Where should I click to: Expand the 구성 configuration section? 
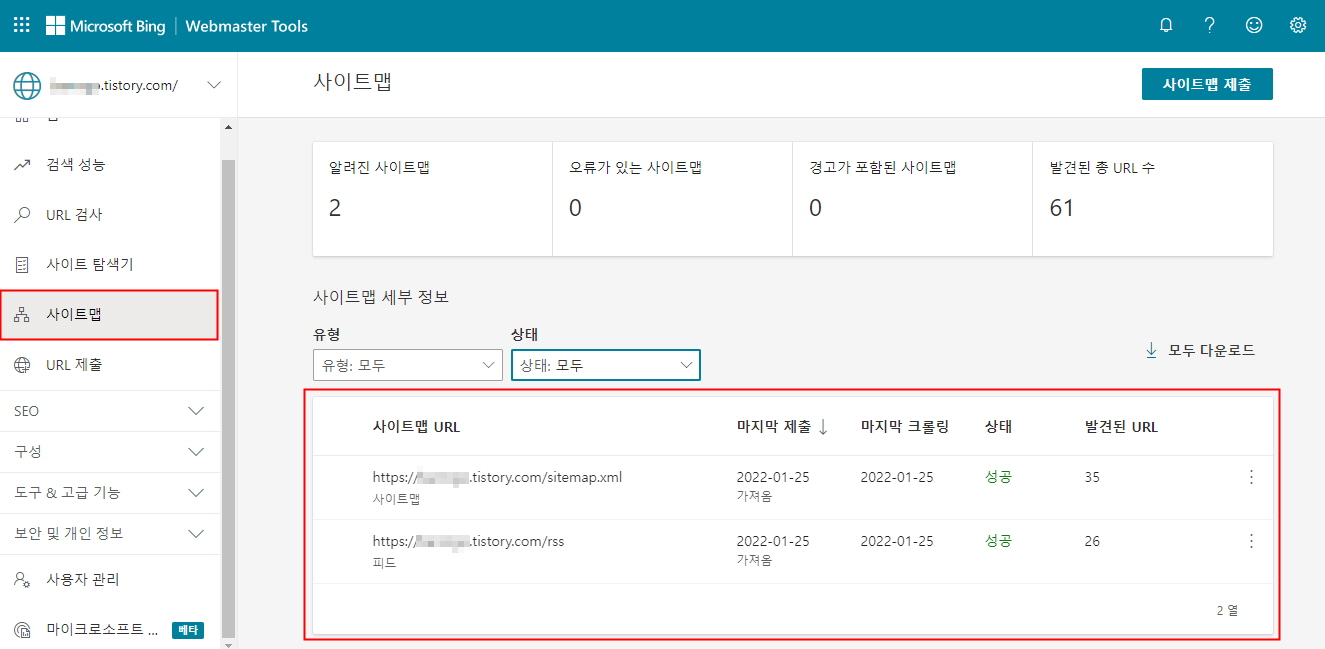pyautogui.click(x=110, y=451)
